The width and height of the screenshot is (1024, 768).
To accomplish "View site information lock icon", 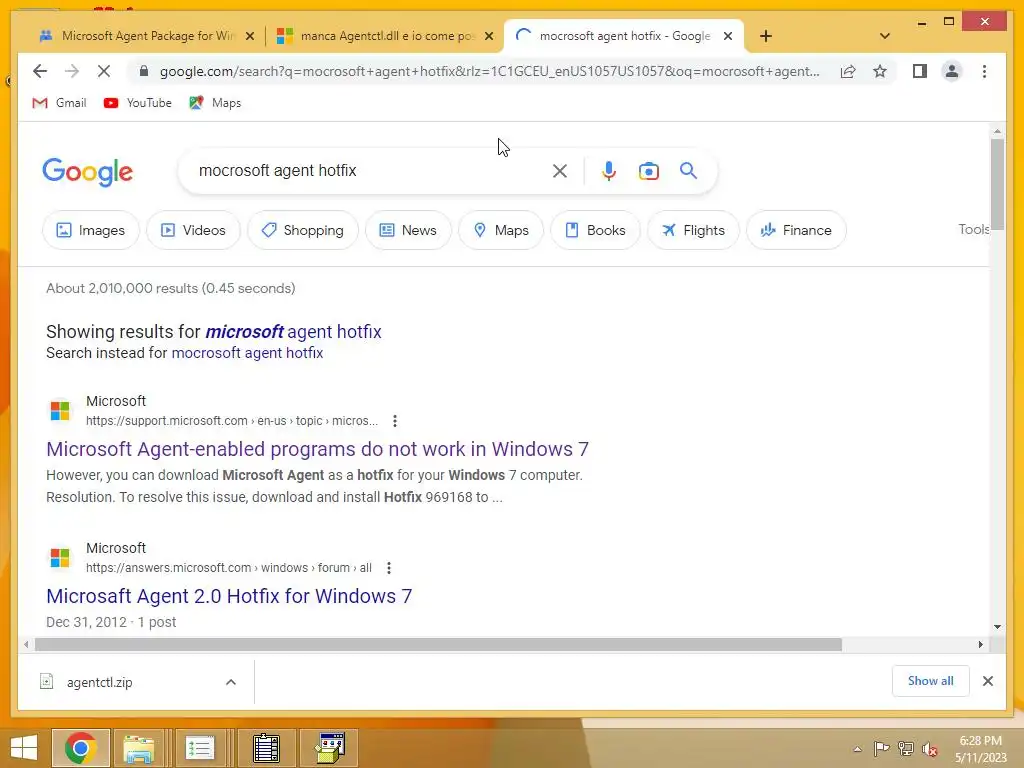I will 144,71.
